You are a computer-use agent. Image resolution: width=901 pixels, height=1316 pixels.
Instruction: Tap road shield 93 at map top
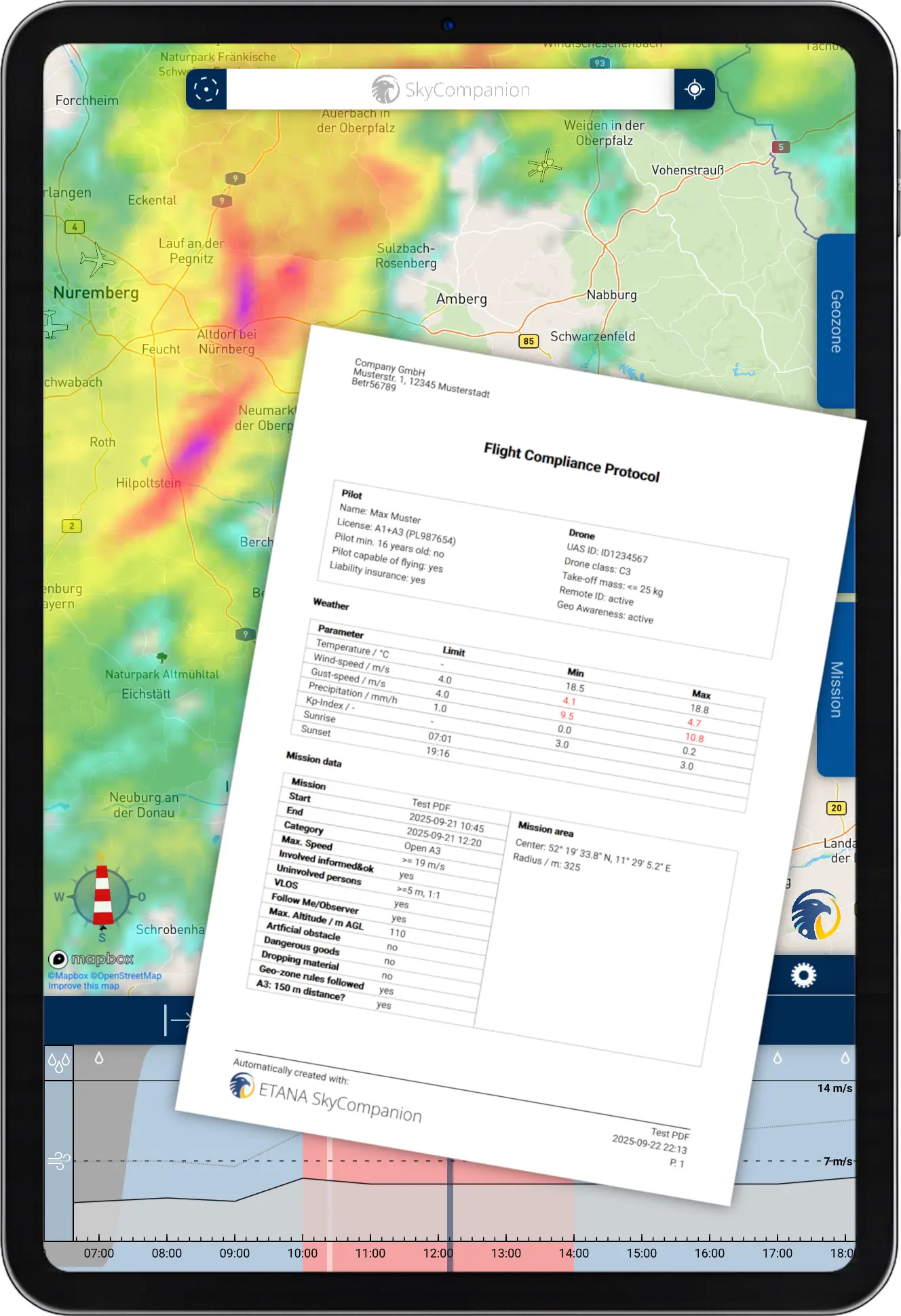[600, 63]
